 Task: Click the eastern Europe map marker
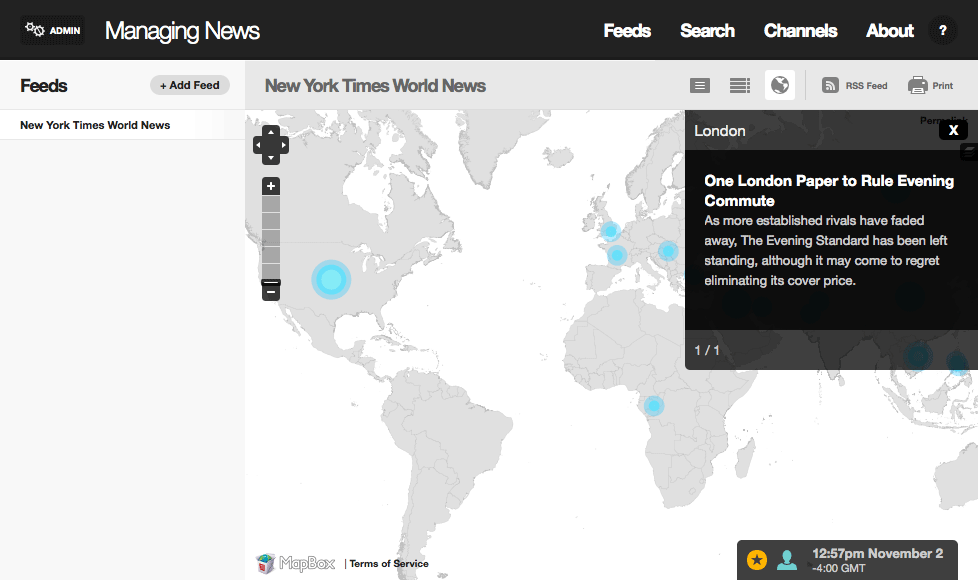tap(668, 251)
